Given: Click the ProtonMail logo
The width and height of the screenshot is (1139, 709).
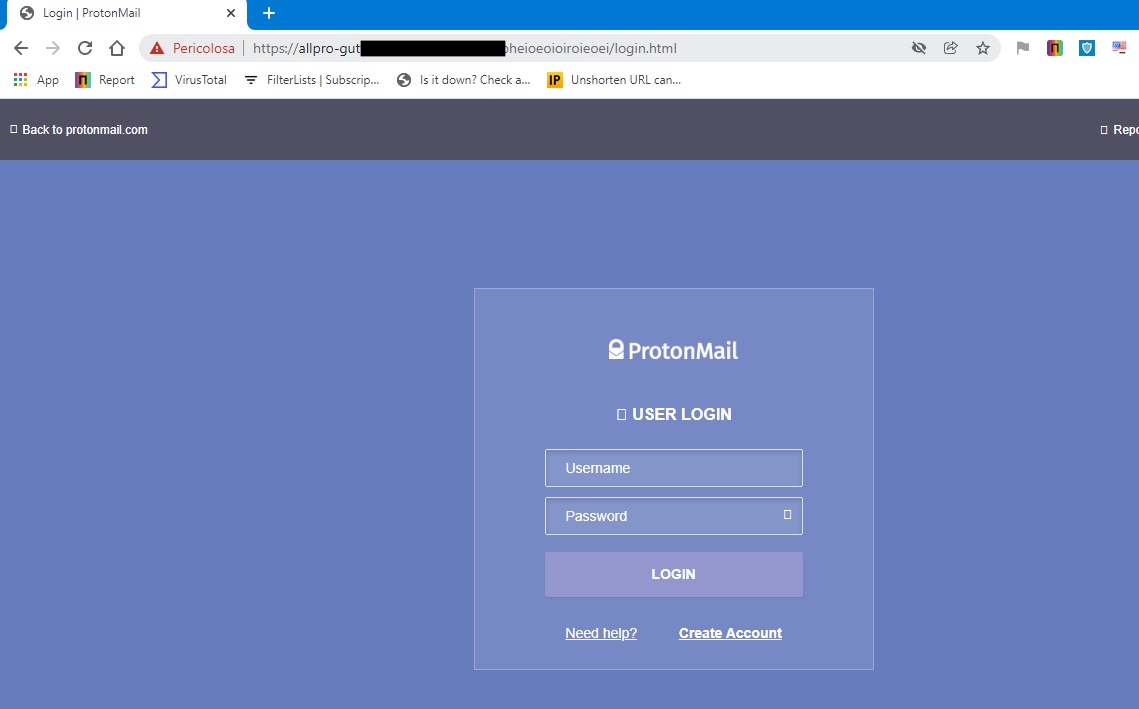Looking at the screenshot, I should (x=673, y=351).
